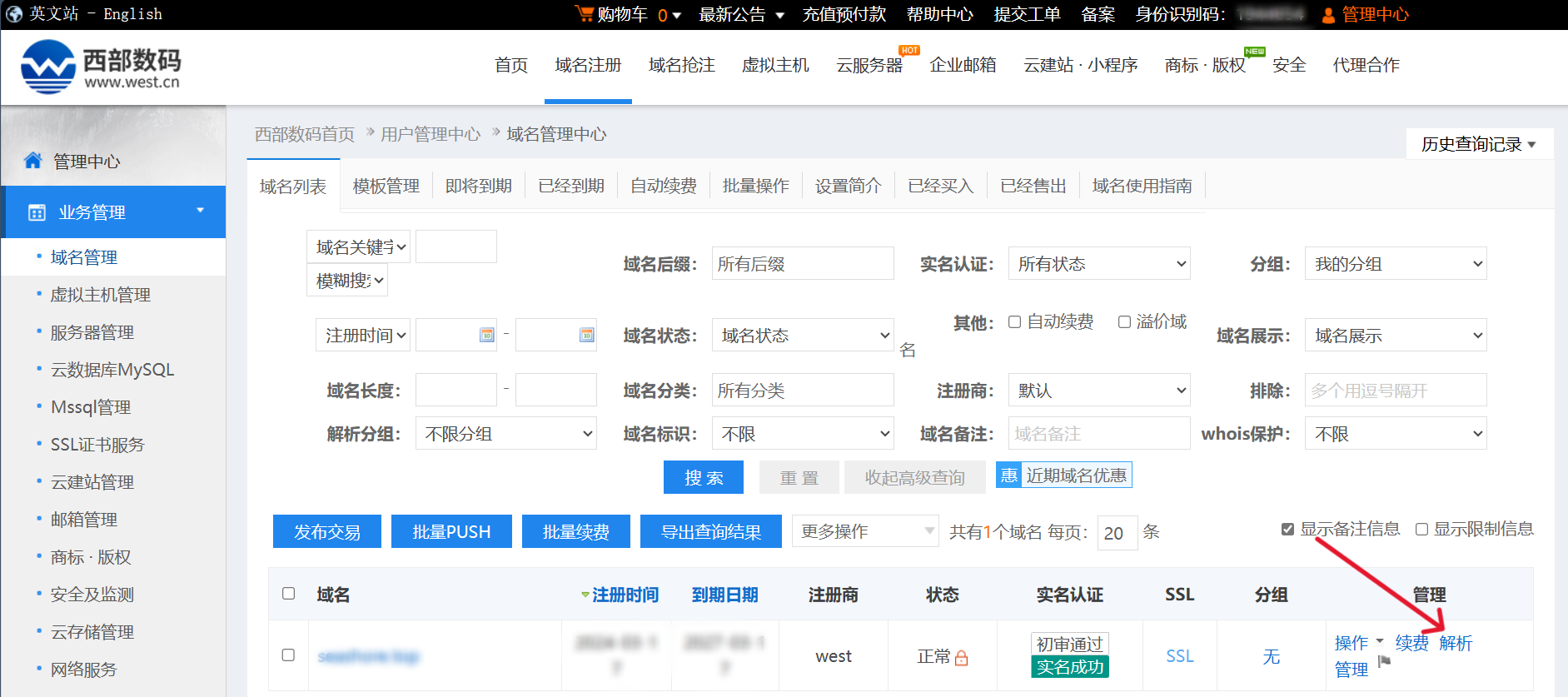Screen dimensions: 1568x697
Task: Click the flag icon in management column
Action: pos(1385,661)
